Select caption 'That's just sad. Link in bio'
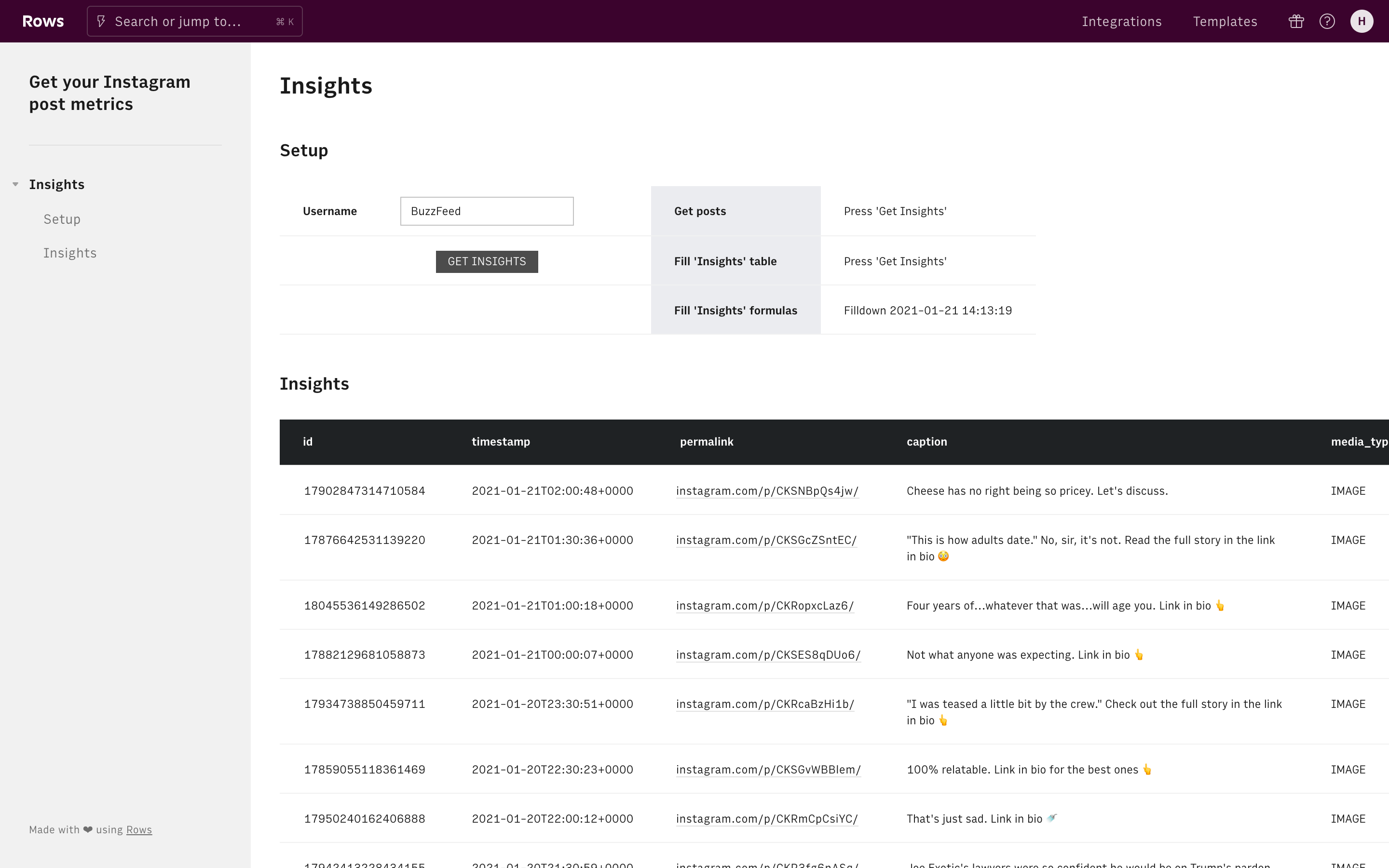The width and height of the screenshot is (1389, 868). (x=981, y=819)
